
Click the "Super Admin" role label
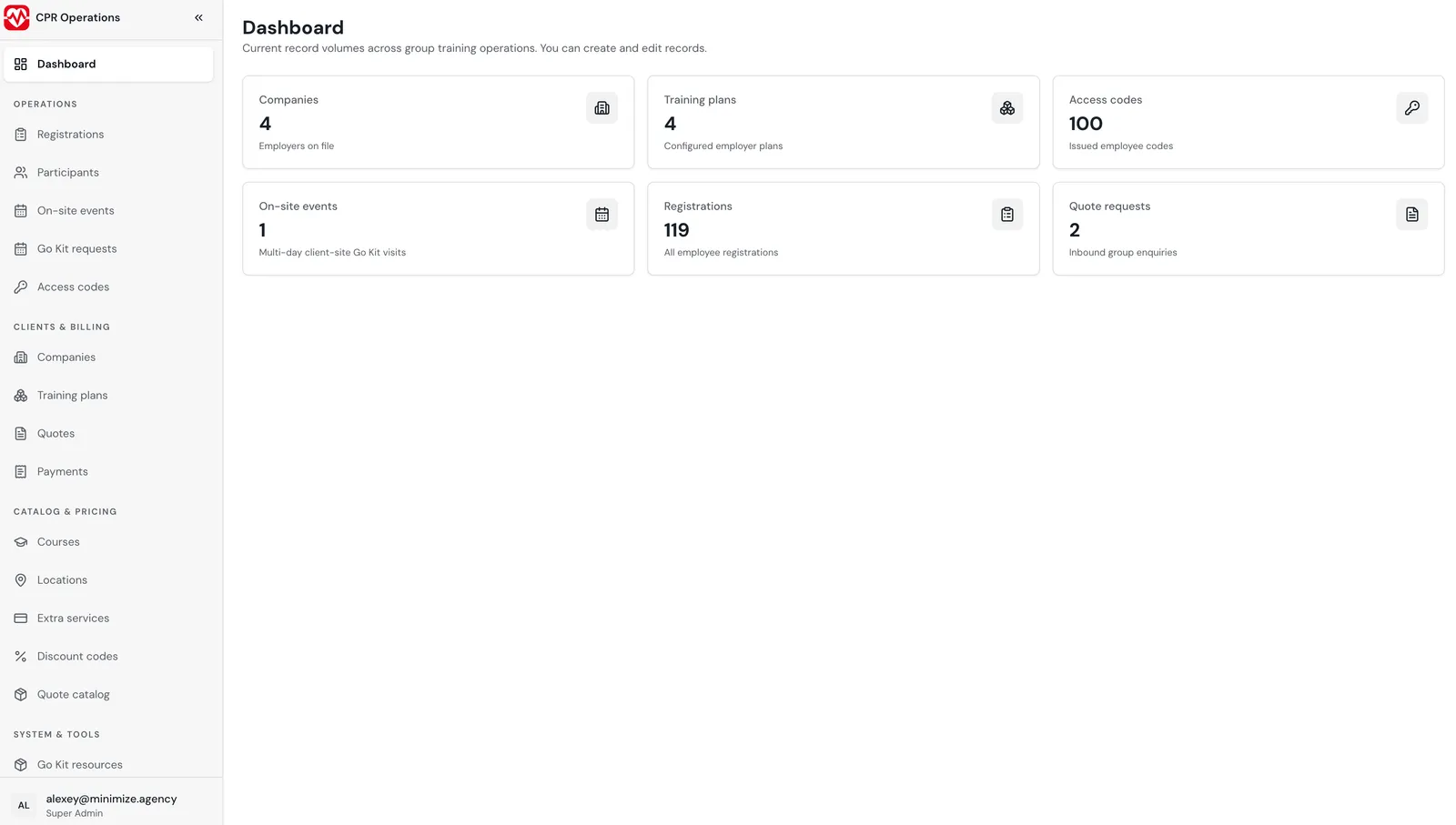tap(75, 814)
